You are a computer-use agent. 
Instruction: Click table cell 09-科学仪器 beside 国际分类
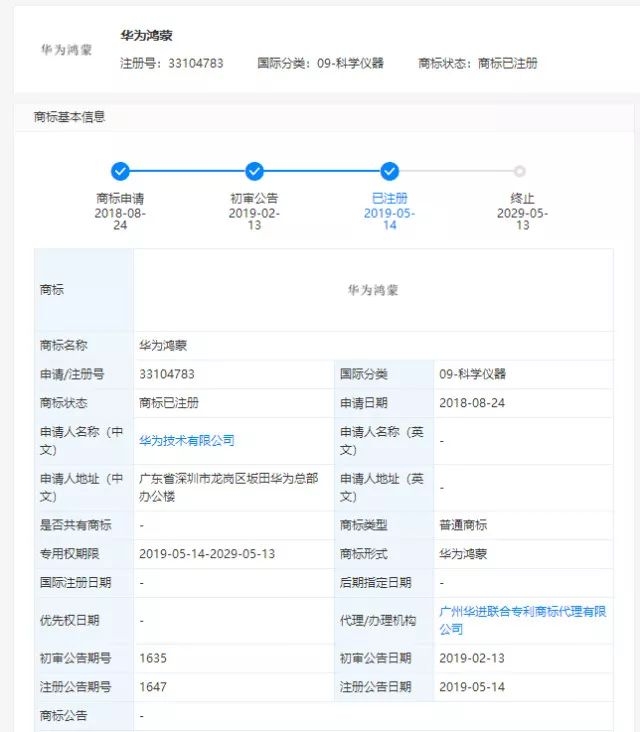[x=472, y=374]
